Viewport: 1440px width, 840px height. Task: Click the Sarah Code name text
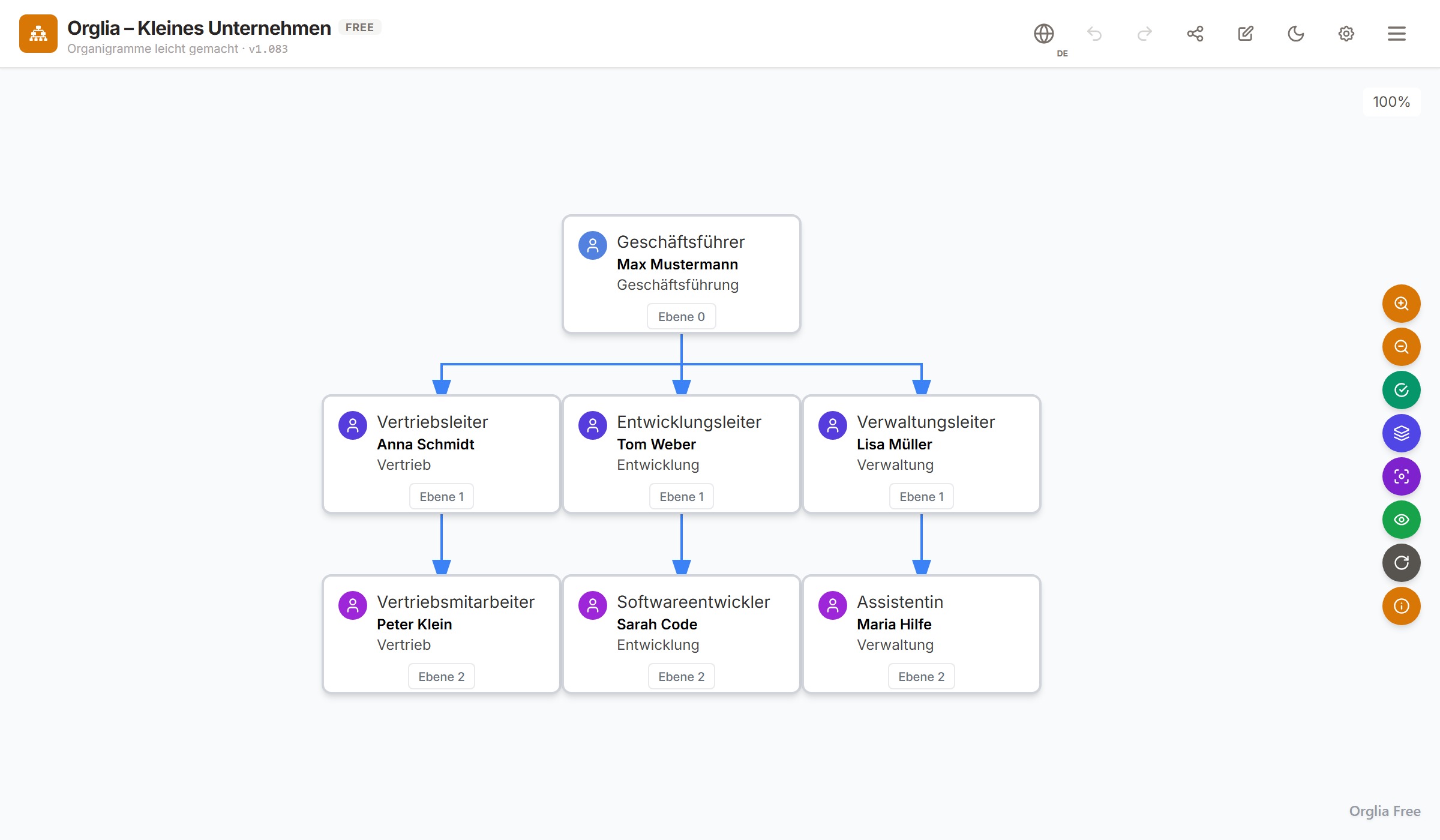coord(657,625)
